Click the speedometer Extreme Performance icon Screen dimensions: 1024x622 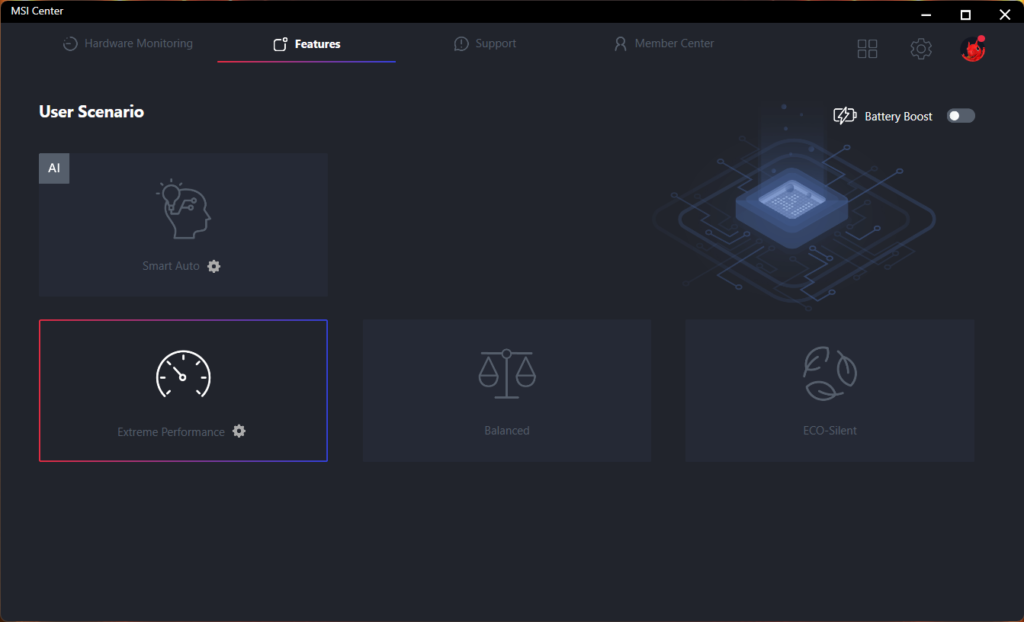point(183,375)
